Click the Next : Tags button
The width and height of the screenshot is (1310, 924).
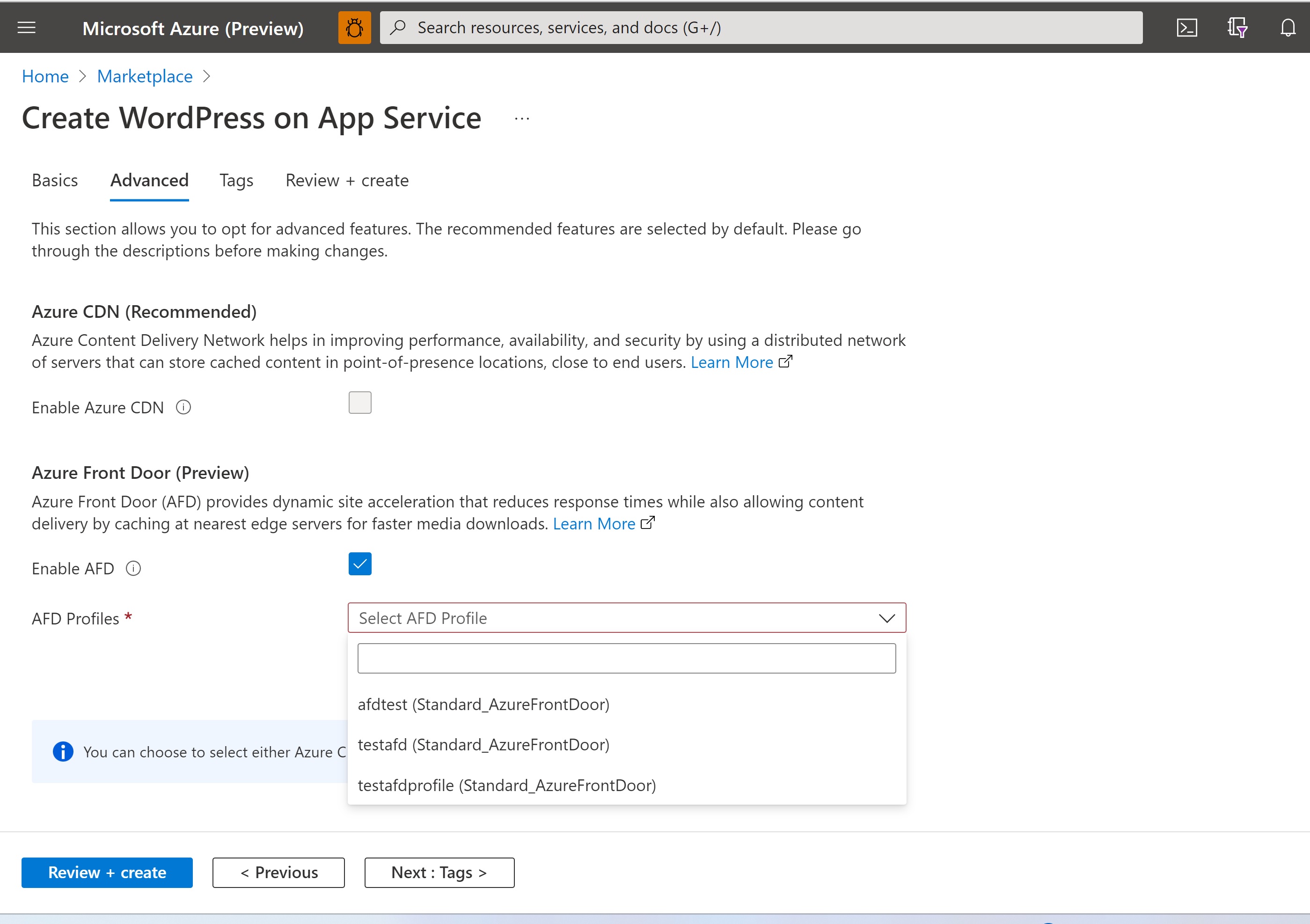tap(439, 873)
